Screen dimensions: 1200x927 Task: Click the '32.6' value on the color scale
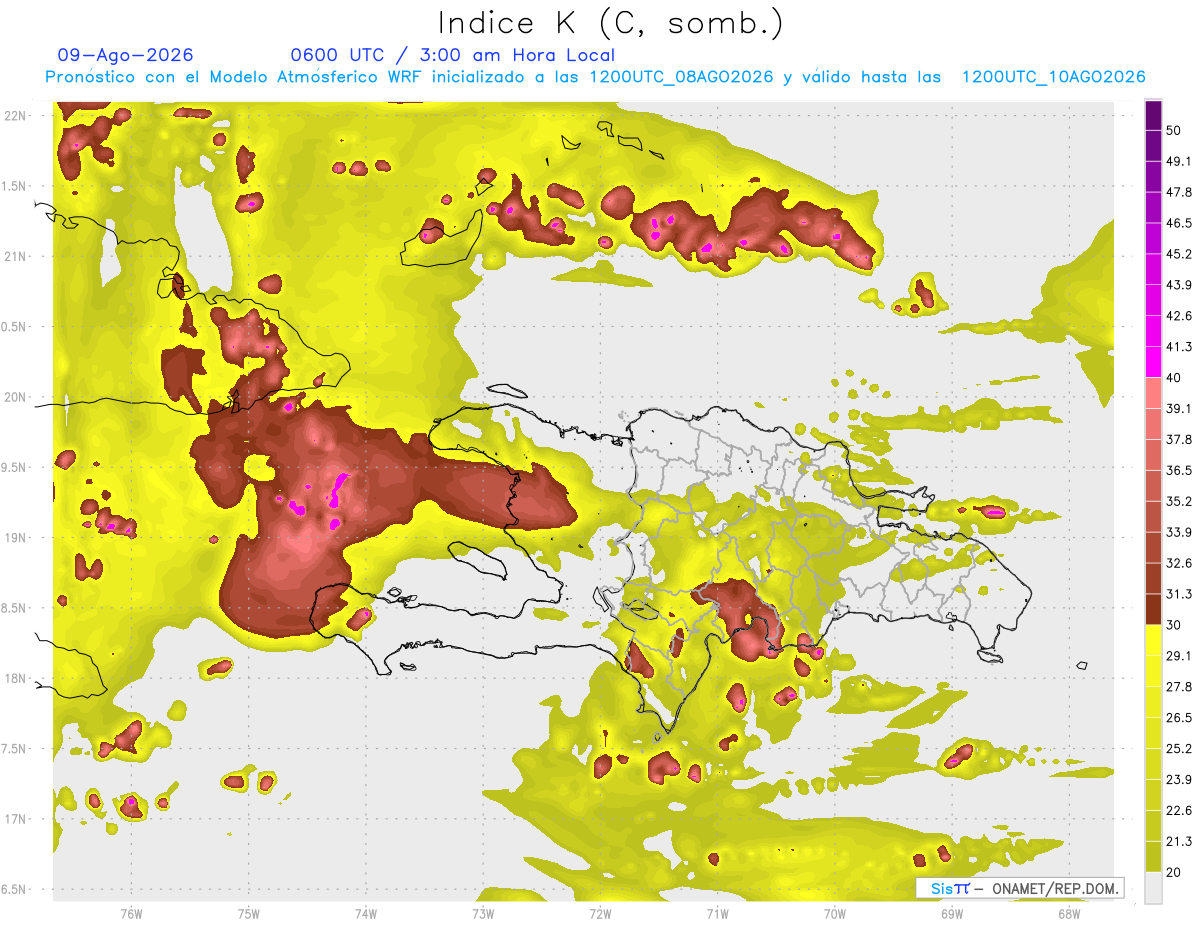pos(1179,563)
